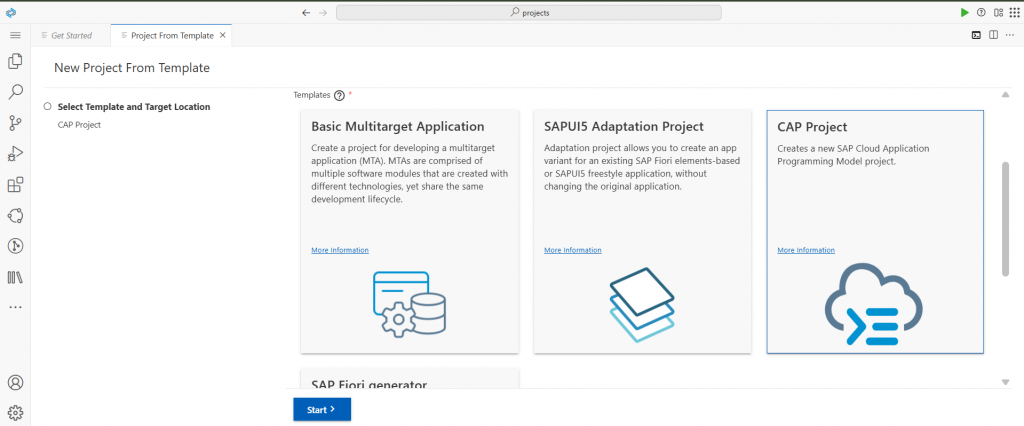Open the Templates help question mark icon
This screenshot has height=426, width=1024.
(339, 95)
